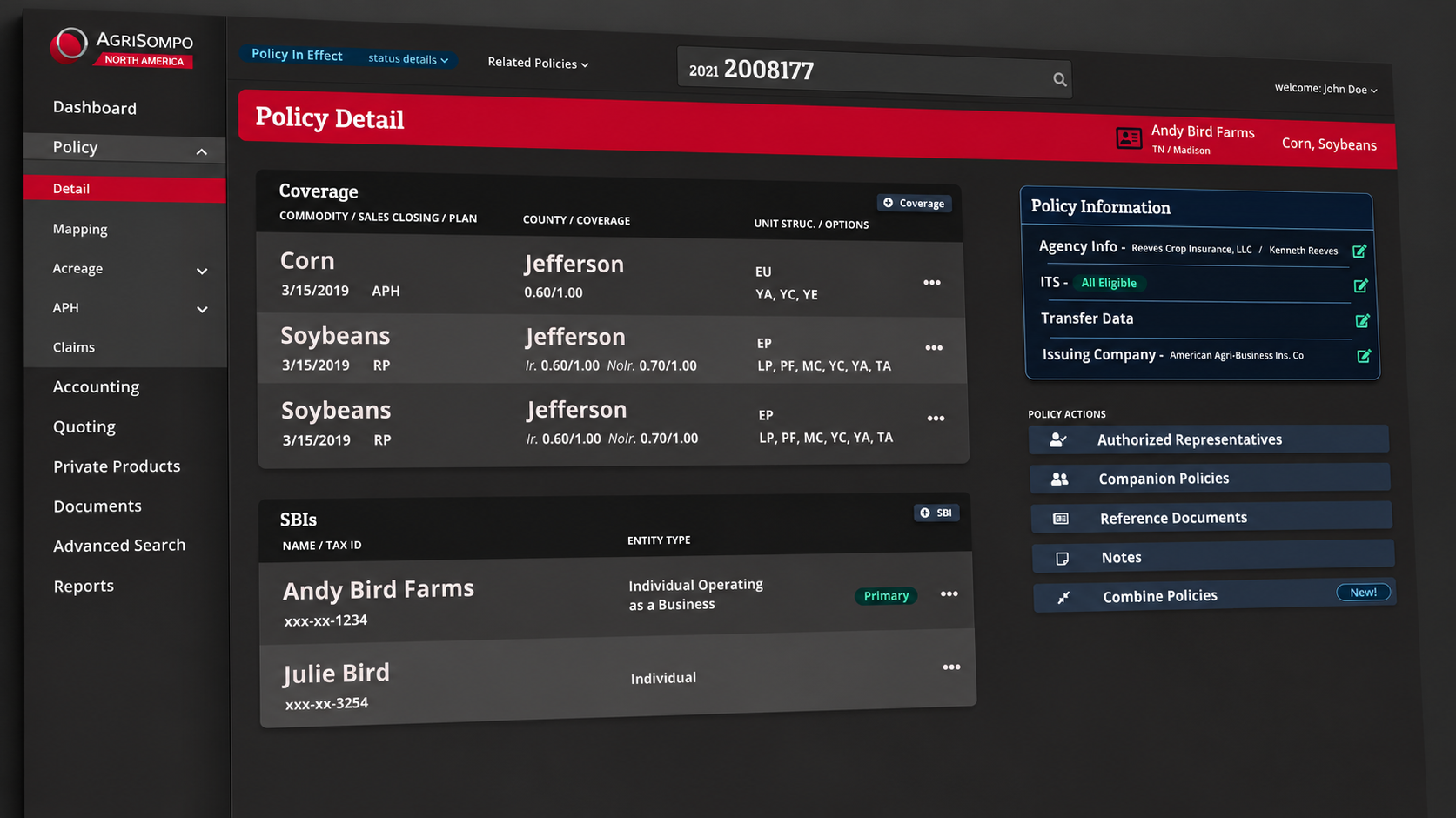Open Notes policy action
This screenshot has width=1456, height=818.
tap(1213, 557)
